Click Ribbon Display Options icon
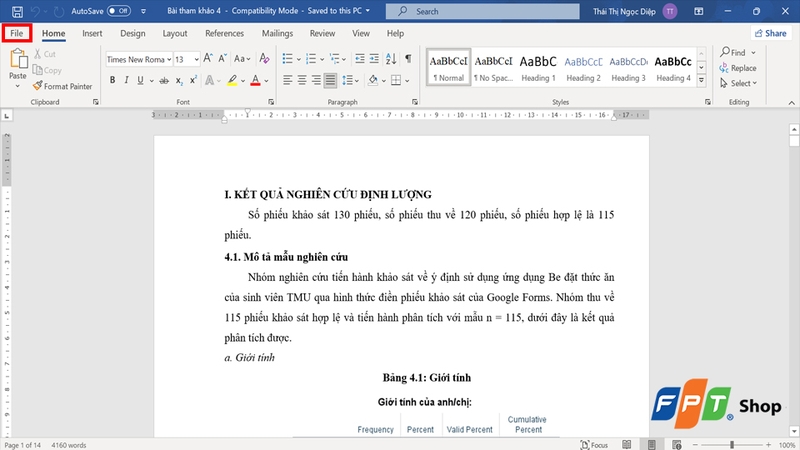800x450 pixels. (698, 11)
